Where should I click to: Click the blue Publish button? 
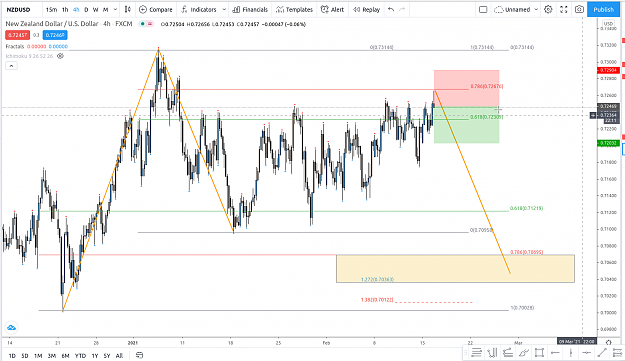(x=603, y=10)
